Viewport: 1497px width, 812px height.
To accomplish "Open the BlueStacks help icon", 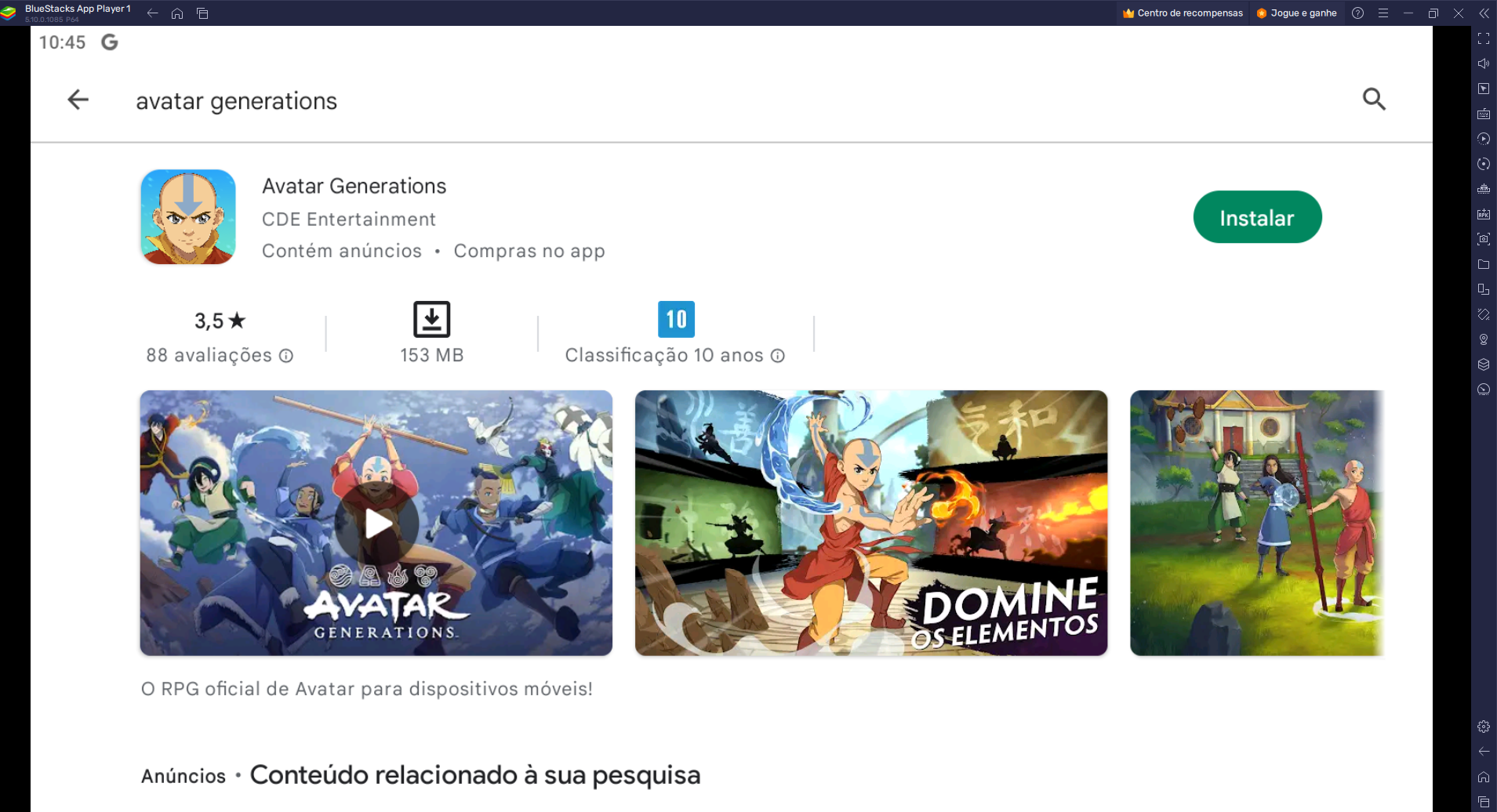I will tap(1358, 13).
